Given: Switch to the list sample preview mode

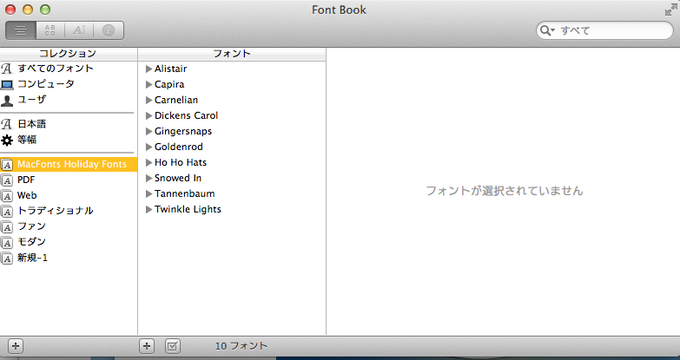Looking at the screenshot, I should (21, 30).
